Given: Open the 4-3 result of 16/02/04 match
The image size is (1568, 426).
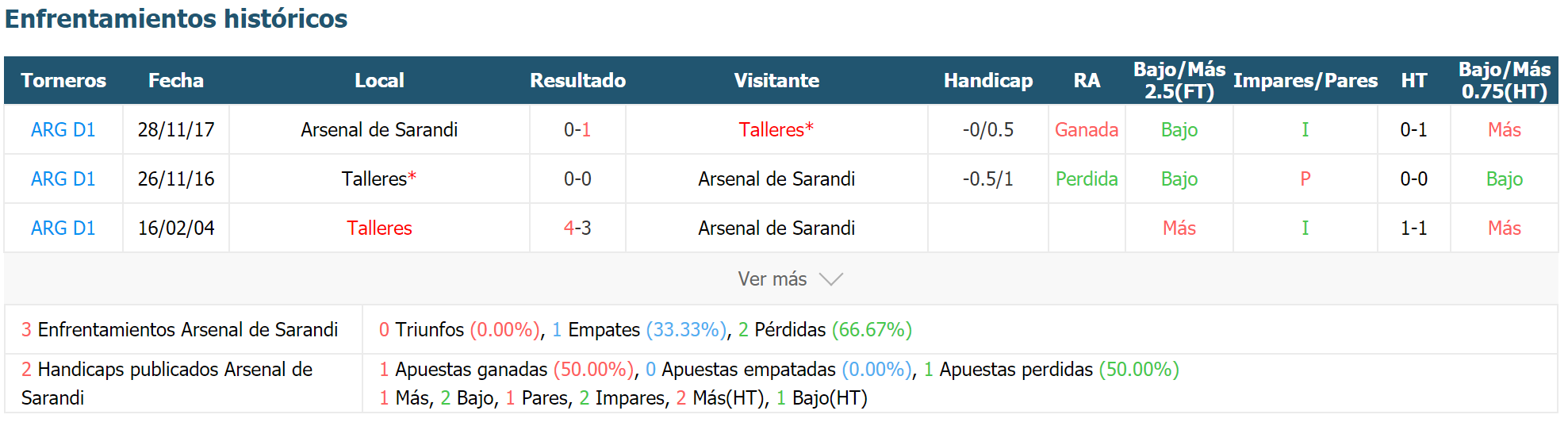Looking at the screenshot, I should (x=577, y=228).
